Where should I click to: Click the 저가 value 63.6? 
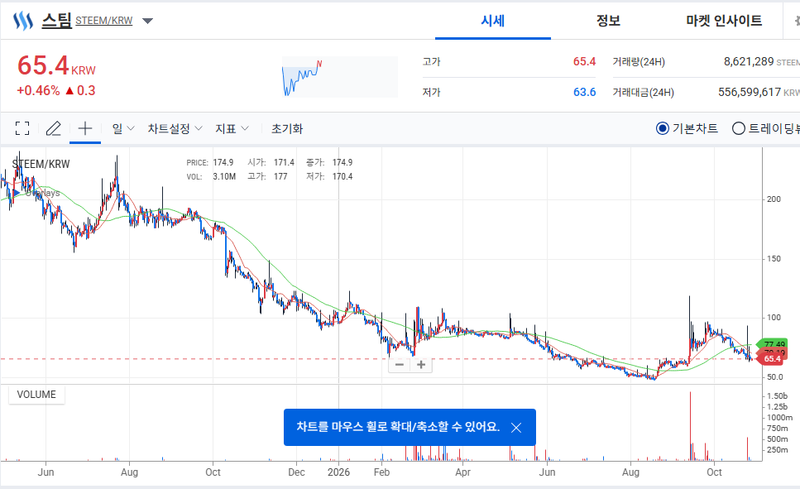pyautogui.click(x=584, y=92)
